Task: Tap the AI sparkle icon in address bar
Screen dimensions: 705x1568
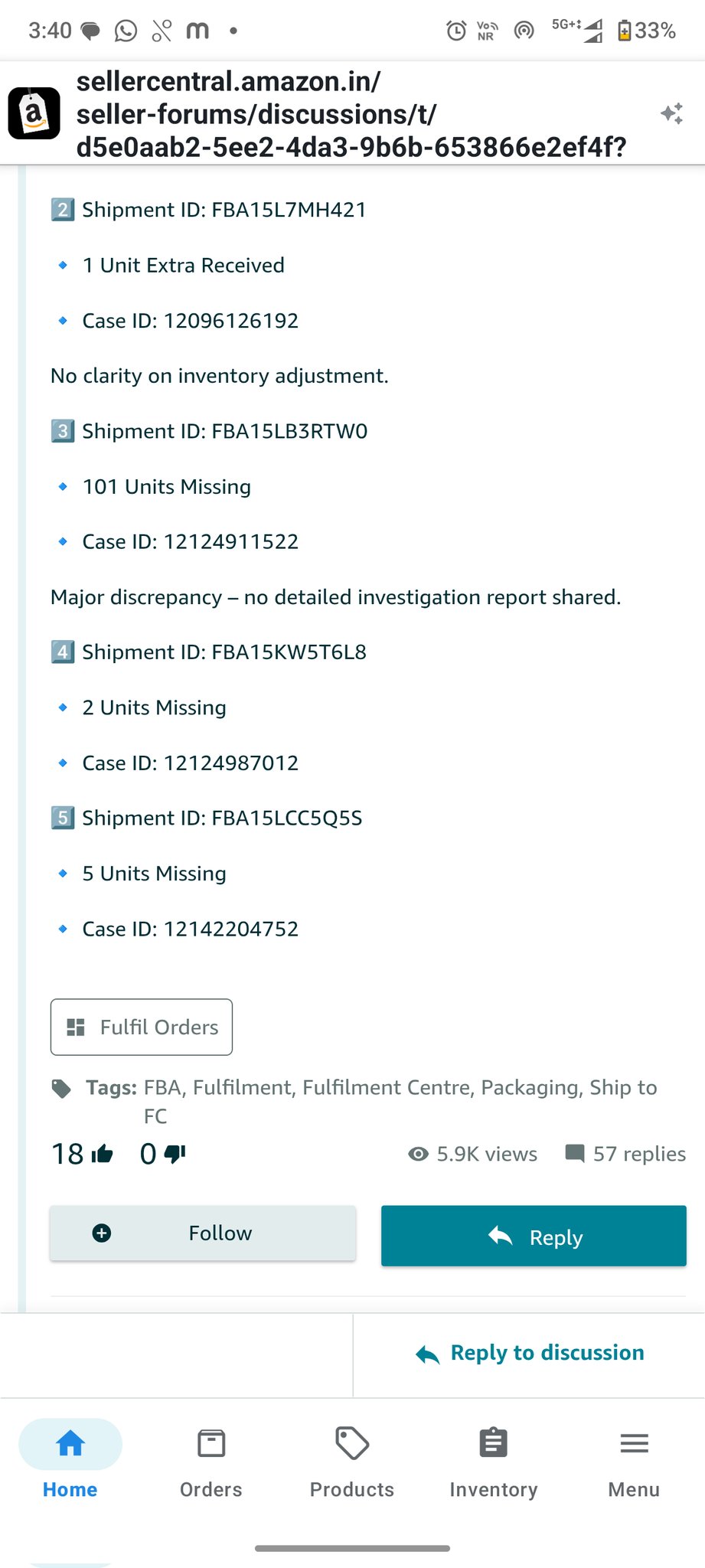Action: (x=671, y=114)
